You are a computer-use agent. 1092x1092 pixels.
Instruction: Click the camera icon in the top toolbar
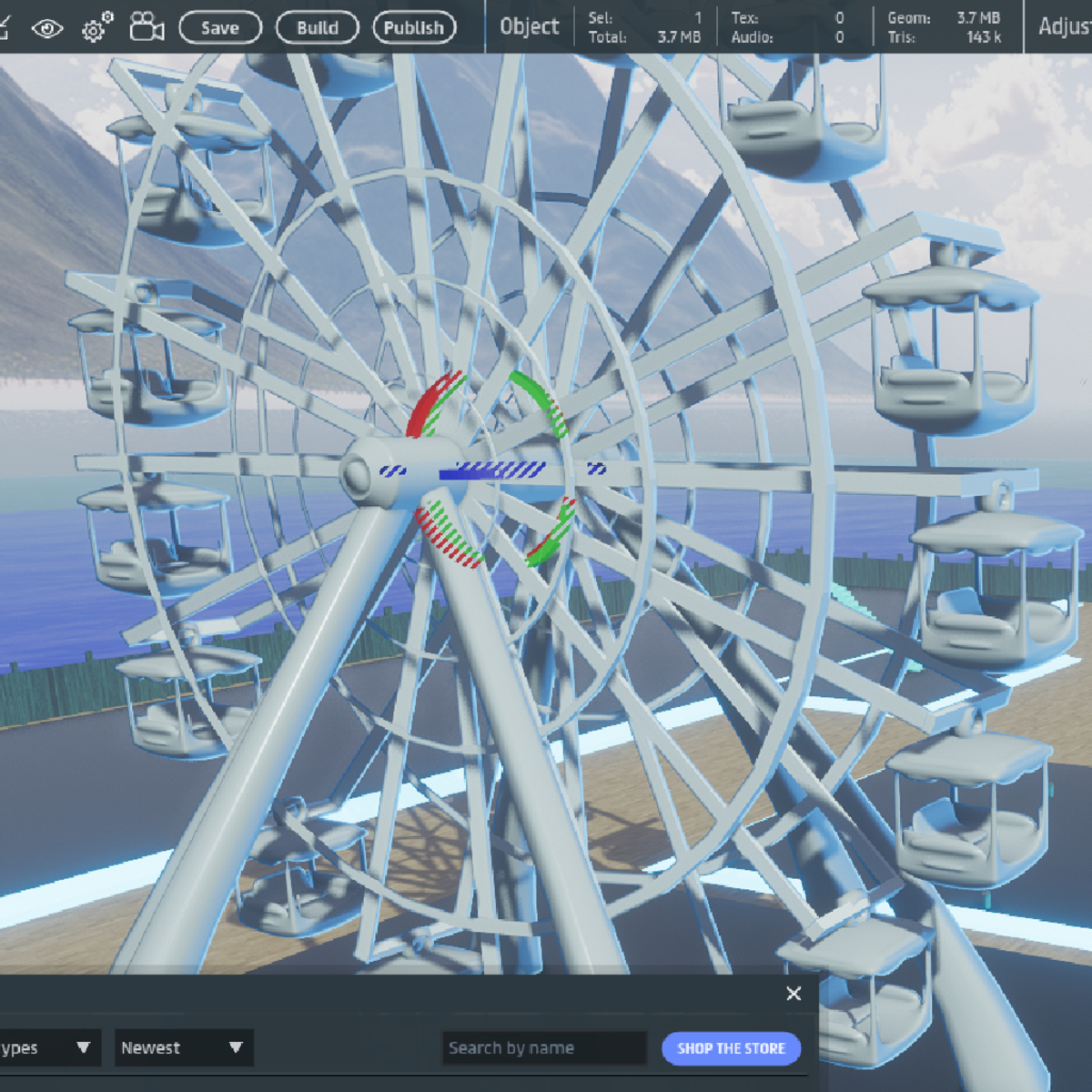[147, 27]
